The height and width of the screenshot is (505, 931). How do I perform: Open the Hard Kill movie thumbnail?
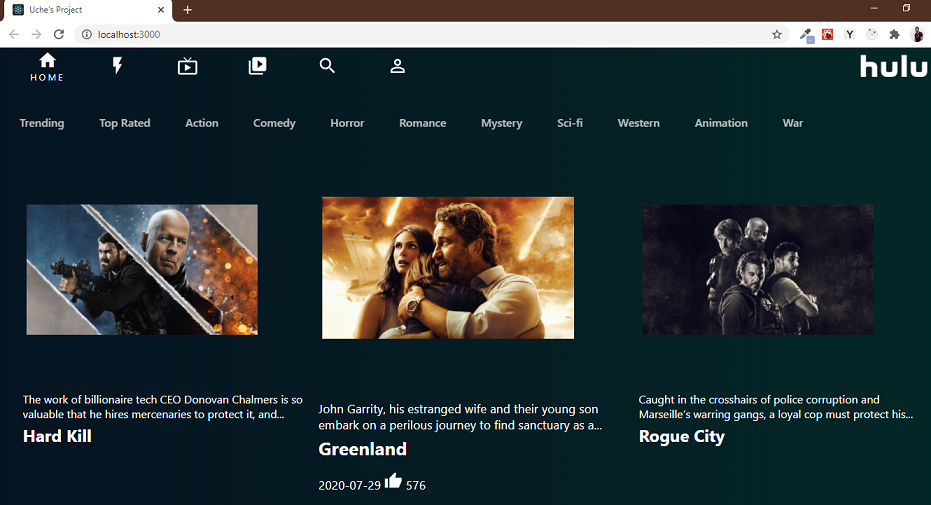click(142, 269)
